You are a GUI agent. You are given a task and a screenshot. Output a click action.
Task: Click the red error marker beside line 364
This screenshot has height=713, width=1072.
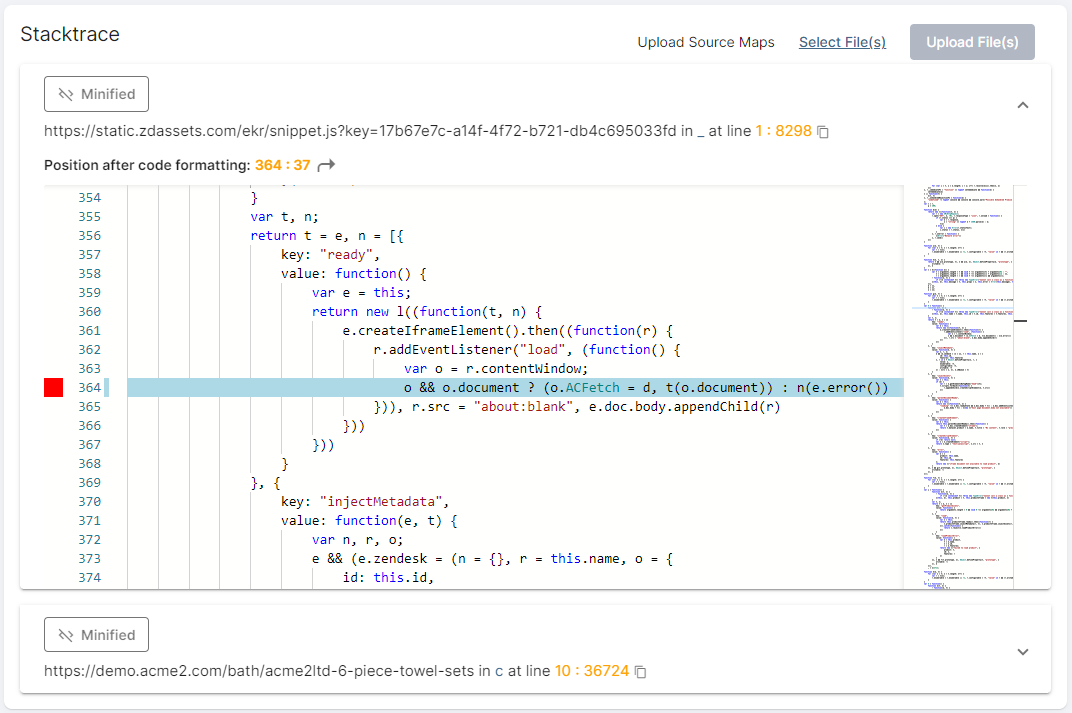click(53, 386)
